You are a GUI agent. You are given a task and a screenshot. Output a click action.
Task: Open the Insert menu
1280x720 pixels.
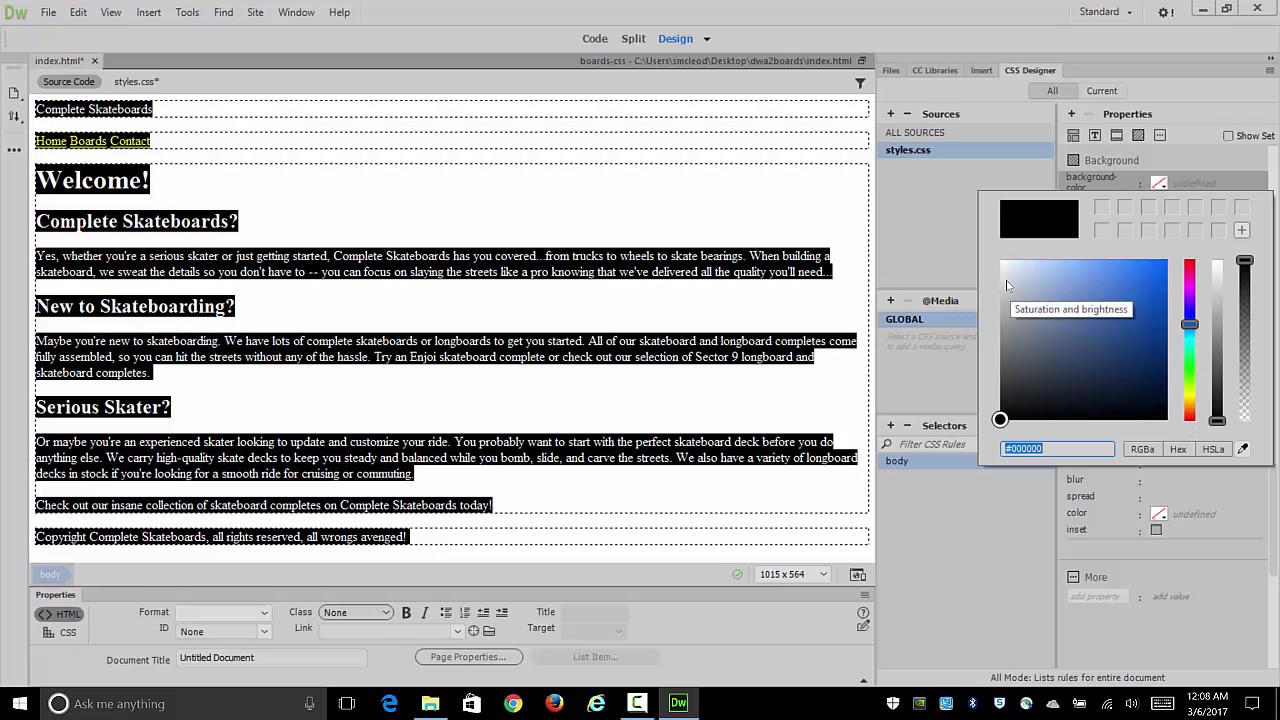pos(148,12)
